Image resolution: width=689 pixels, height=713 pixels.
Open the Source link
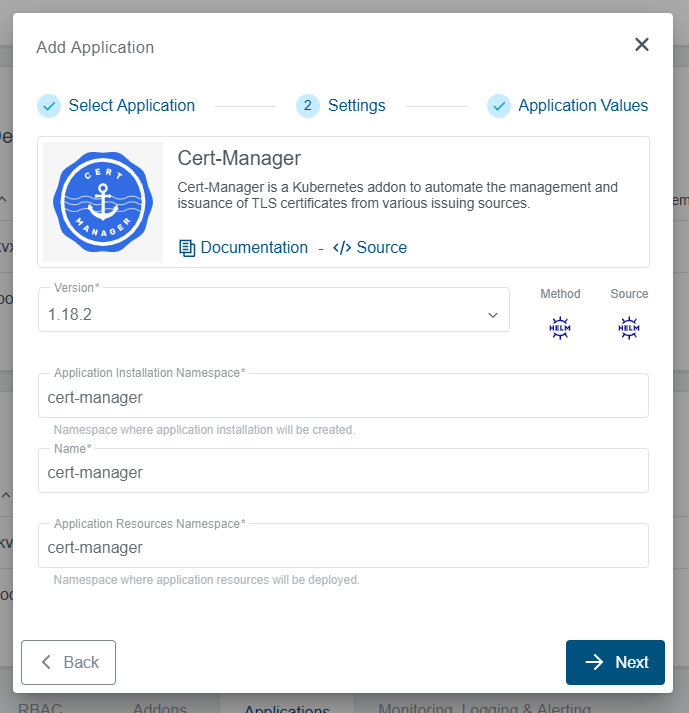(382, 247)
